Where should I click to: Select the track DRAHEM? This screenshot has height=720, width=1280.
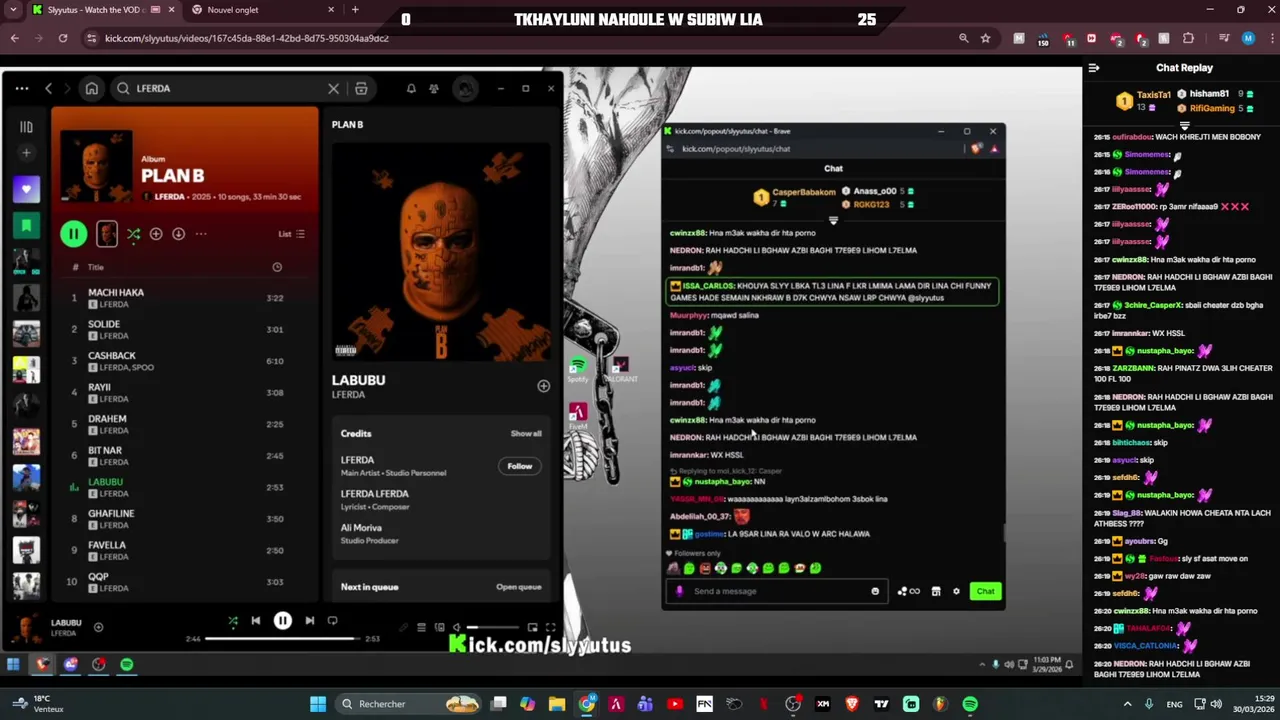pos(186,424)
